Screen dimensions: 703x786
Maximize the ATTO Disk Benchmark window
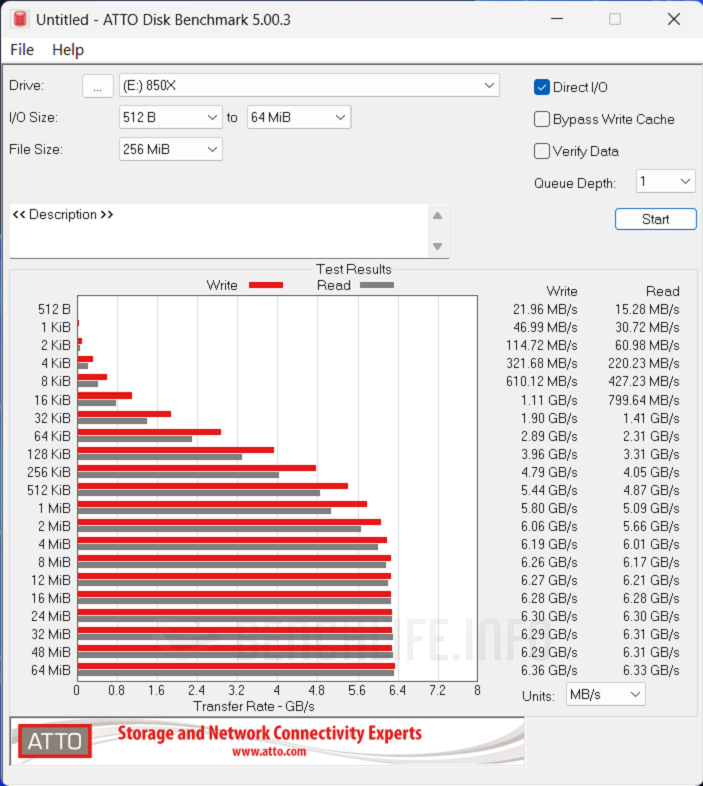(615, 19)
